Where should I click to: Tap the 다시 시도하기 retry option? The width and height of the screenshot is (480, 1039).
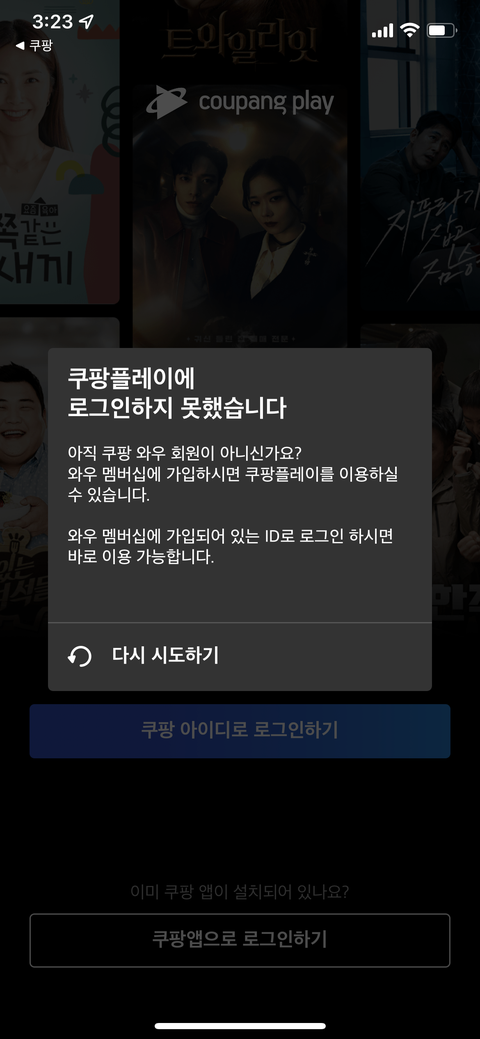239,657
